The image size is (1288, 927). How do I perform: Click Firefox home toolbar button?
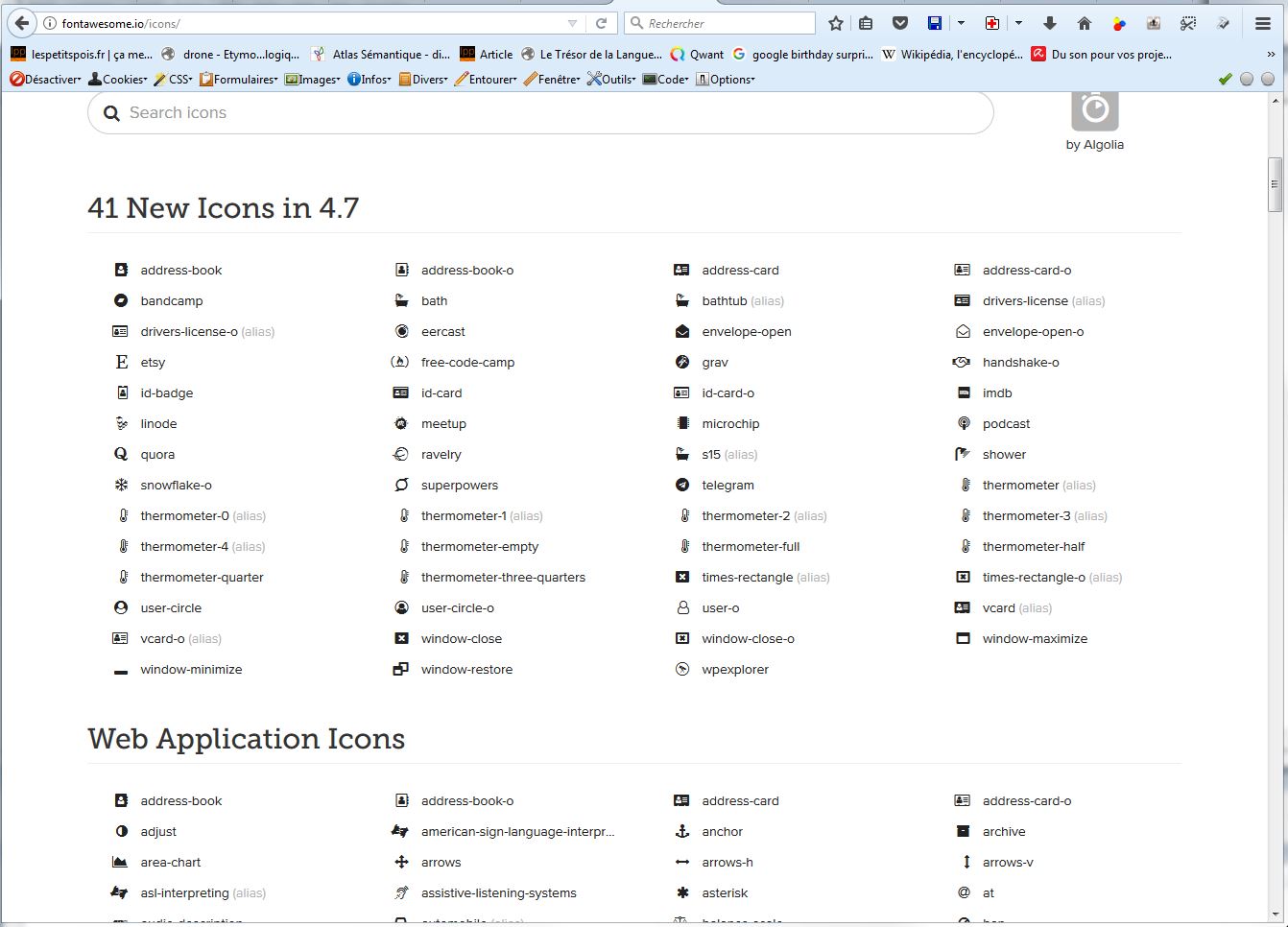[x=1084, y=23]
